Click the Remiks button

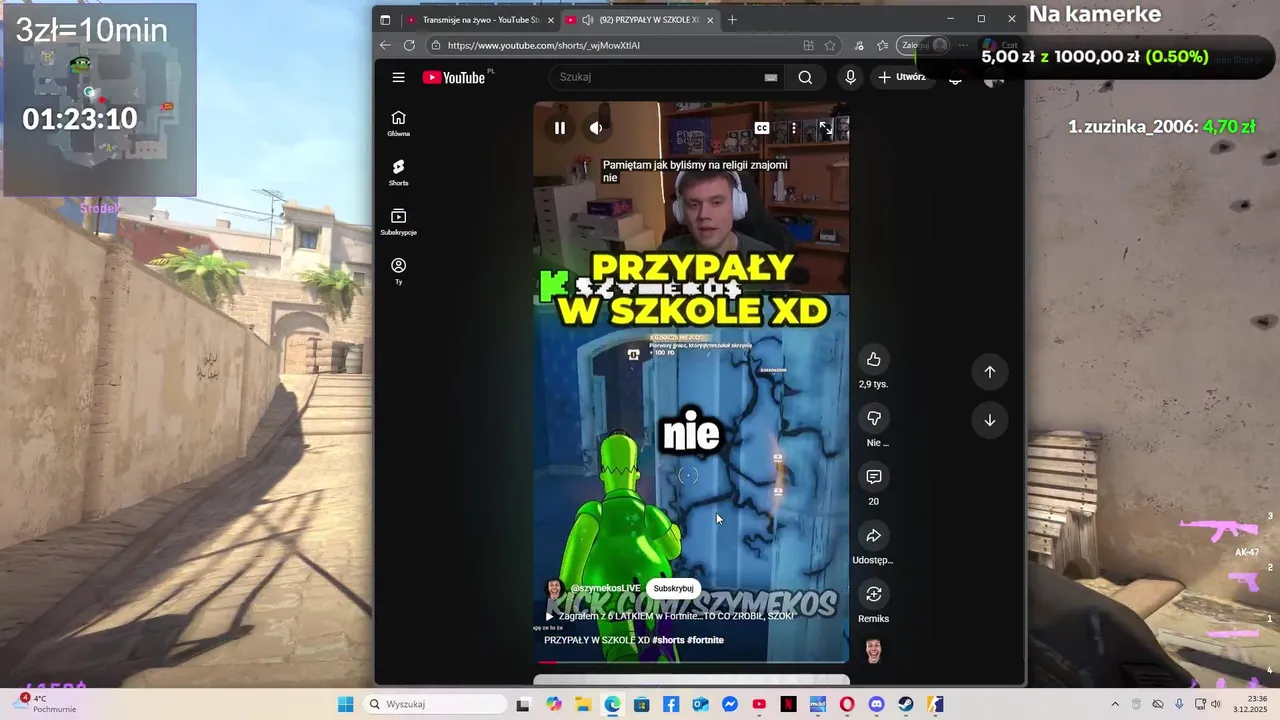pyautogui.click(x=873, y=595)
